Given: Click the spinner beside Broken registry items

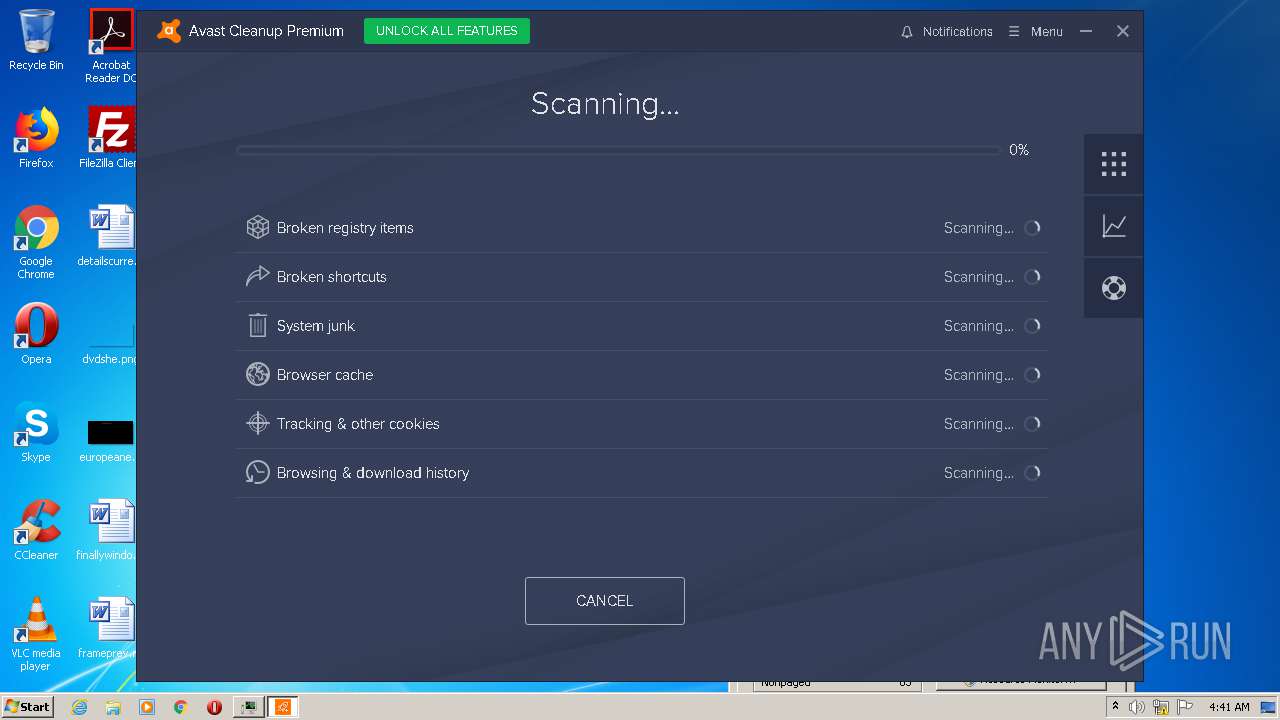Looking at the screenshot, I should (1032, 228).
